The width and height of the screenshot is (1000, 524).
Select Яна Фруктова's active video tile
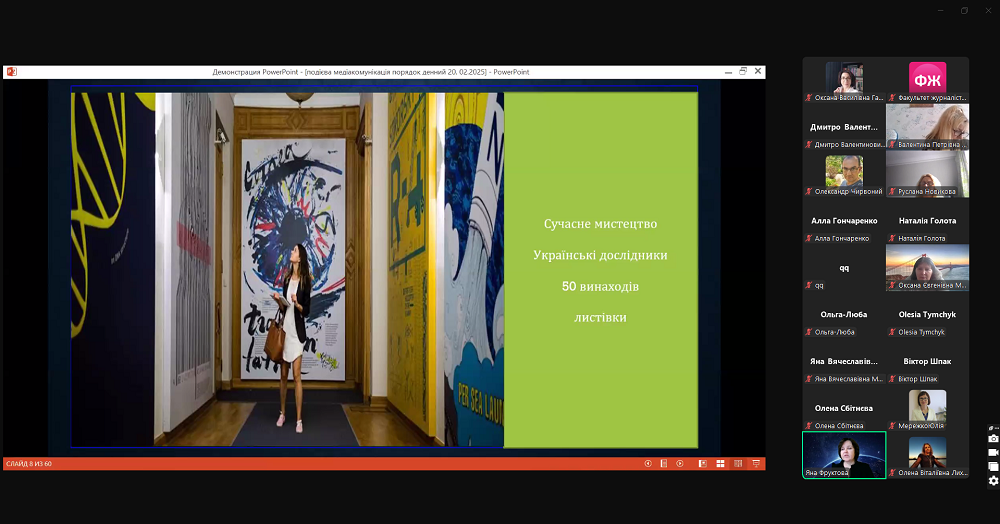(x=844, y=454)
